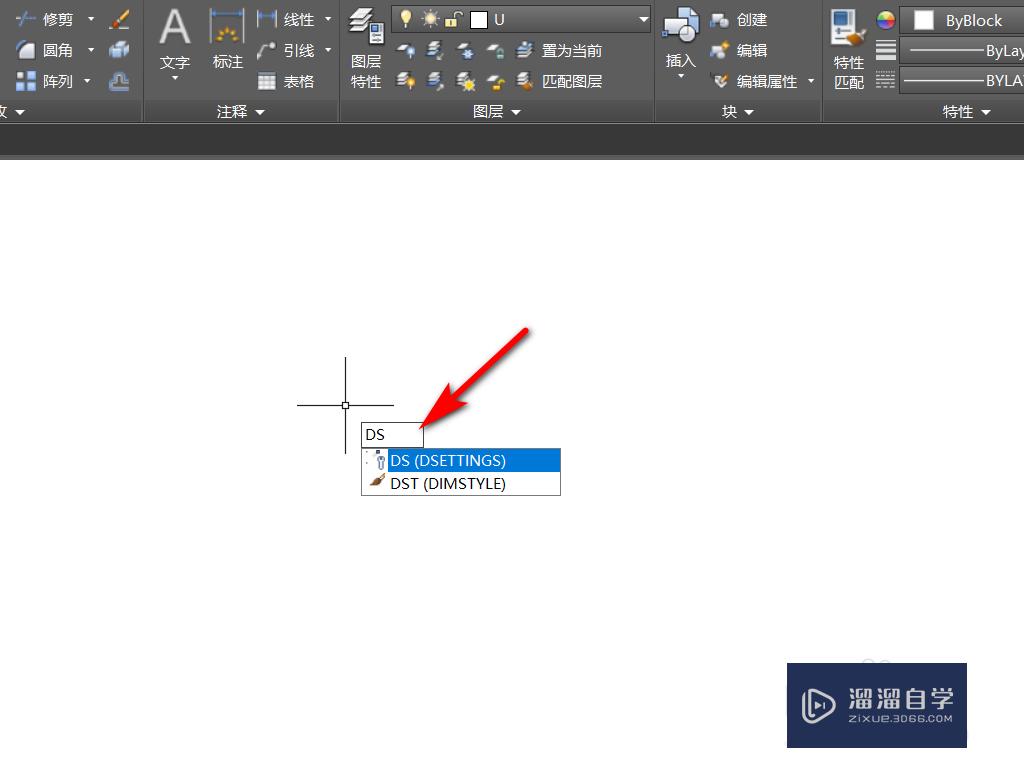
Task: Click the layer Unisolate icon
Action: [435, 81]
